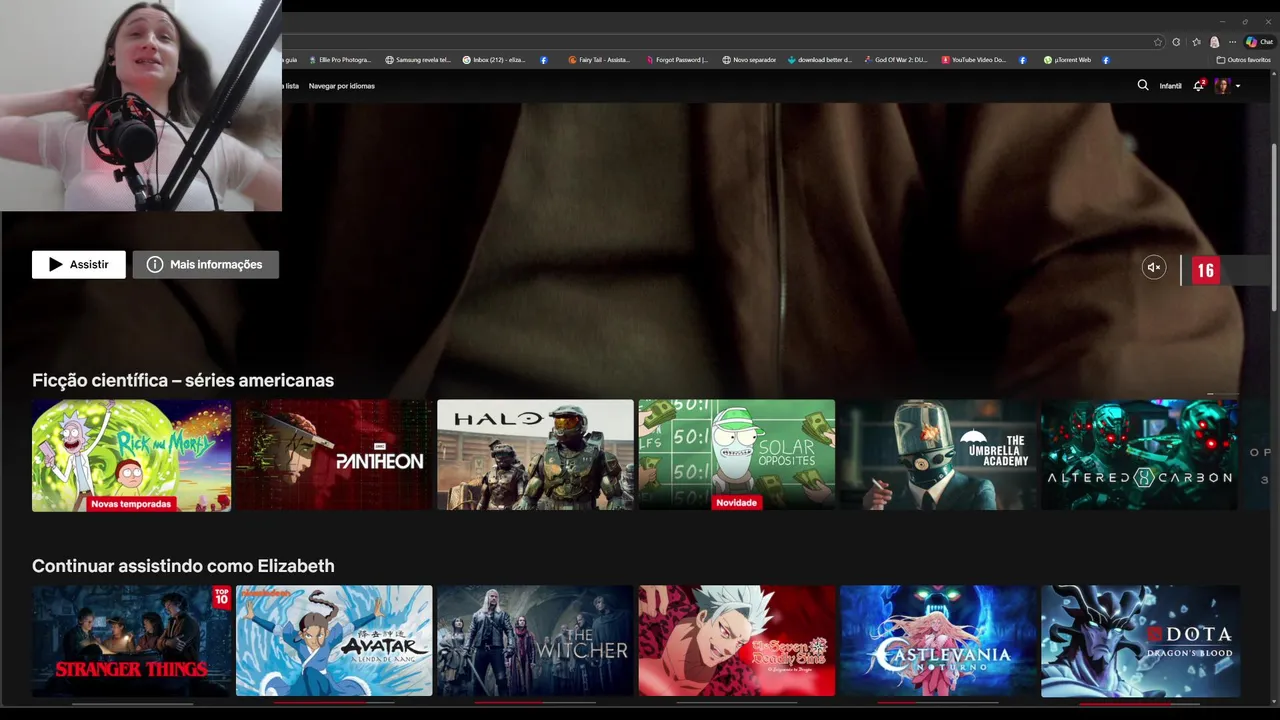Open Altered Carbon thumbnail
Image resolution: width=1280 pixels, height=720 pixels.
click(1140, 455)
